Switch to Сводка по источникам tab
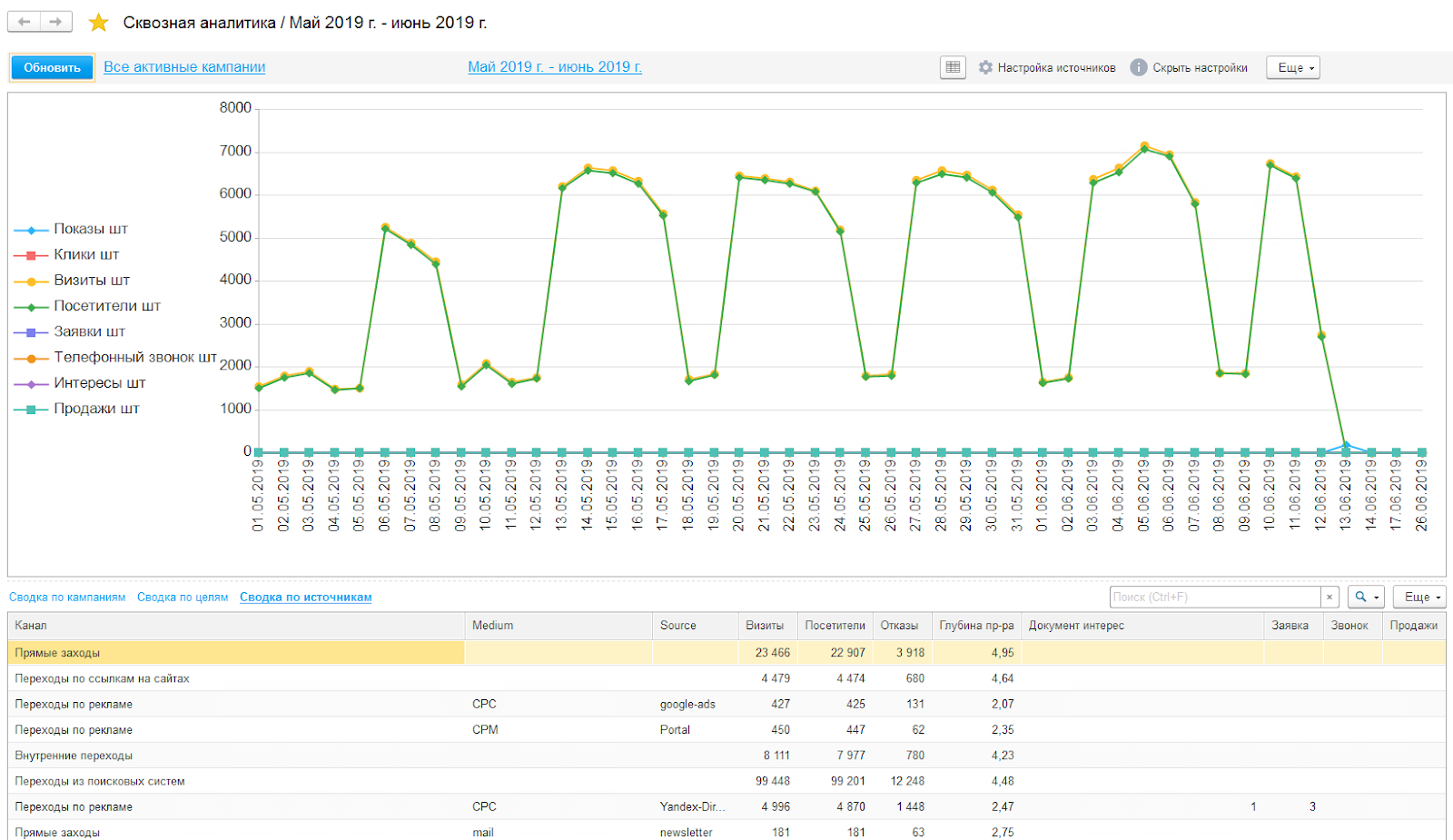The image size is (1453, 840). pos(306,598)
